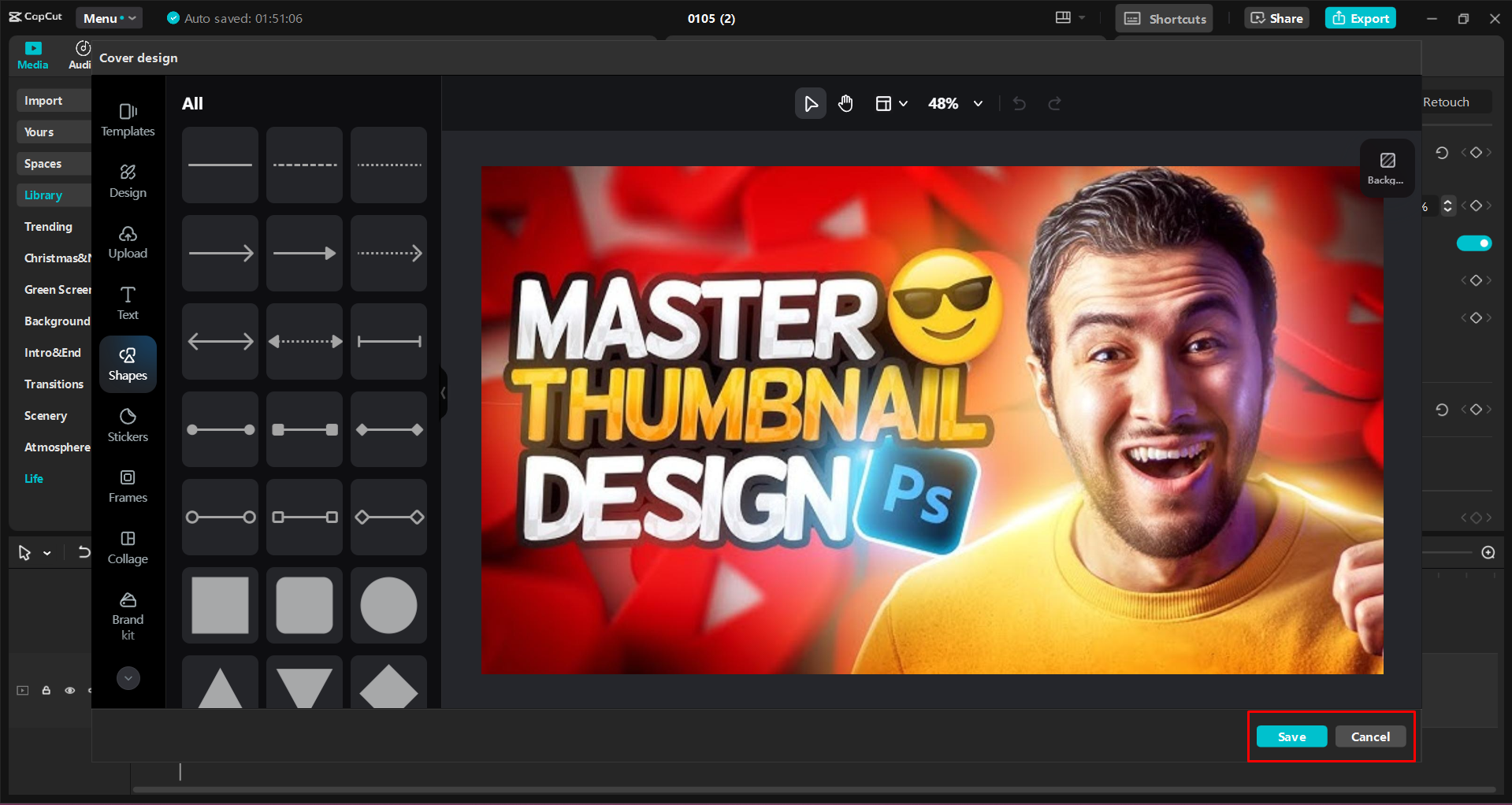Viewport: 1512px width, 805px height.
Task: Open the Templates panel
Action: click(x=128, y=119)
